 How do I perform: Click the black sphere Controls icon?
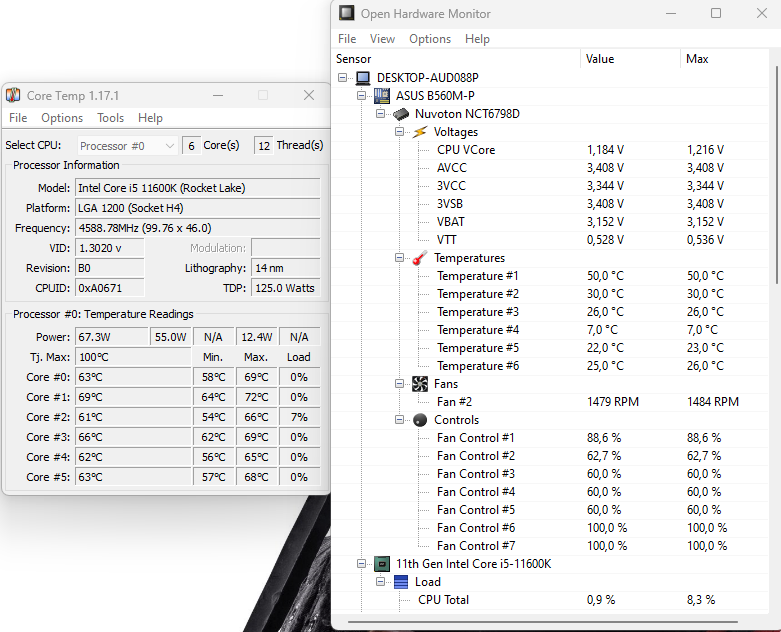[420, 420]
